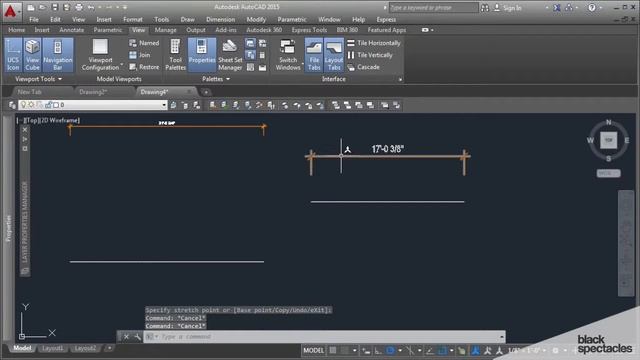Click the Print icon in quick access toolbar
The height and width of the screenshot is (360, 640).
pos(79,7)
